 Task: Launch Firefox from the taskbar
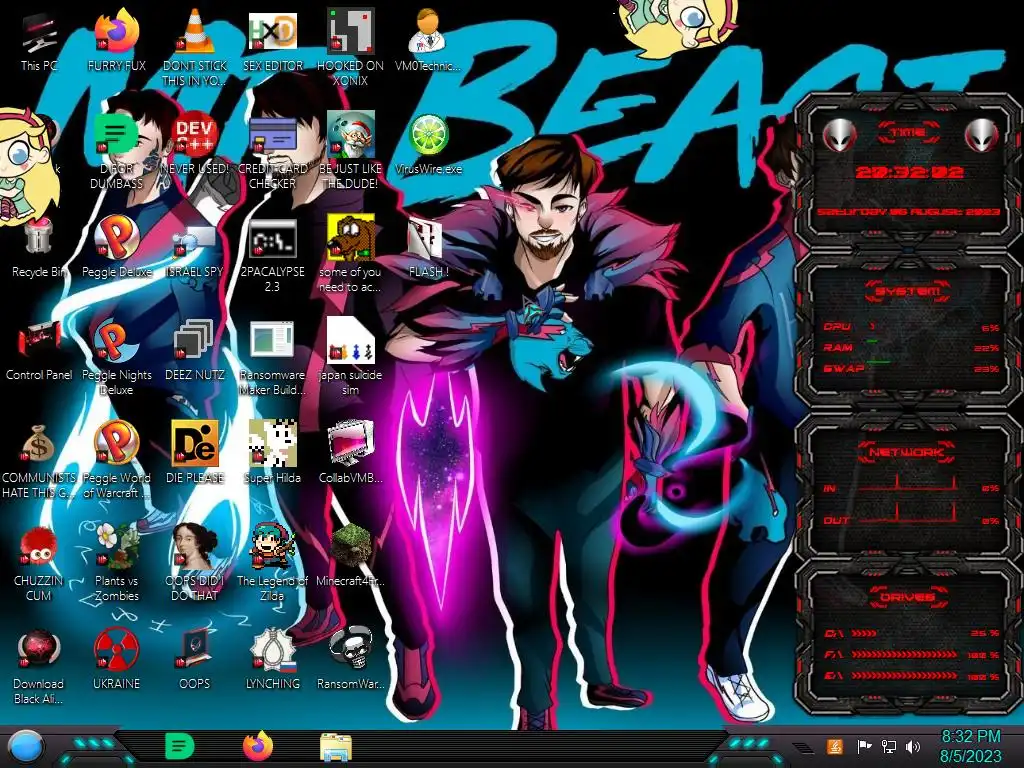tap(258, 746)
